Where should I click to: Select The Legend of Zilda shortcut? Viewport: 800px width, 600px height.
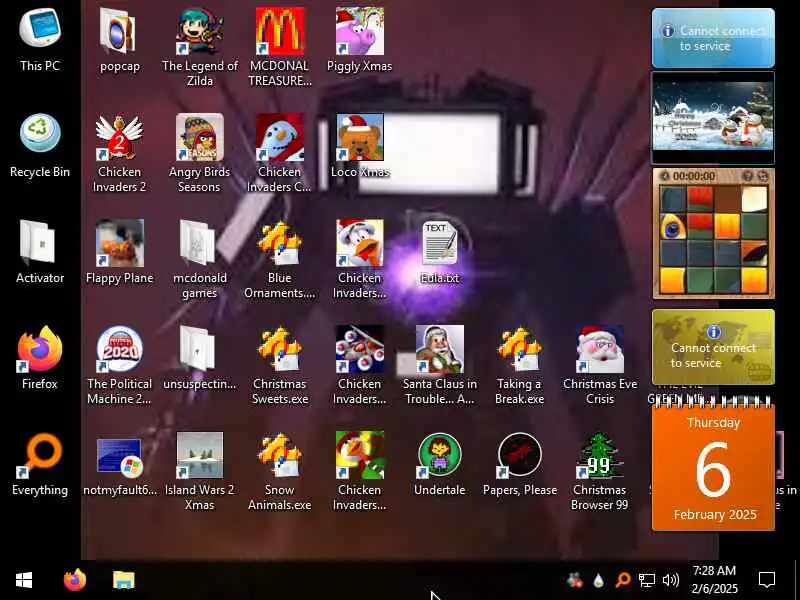199,47
